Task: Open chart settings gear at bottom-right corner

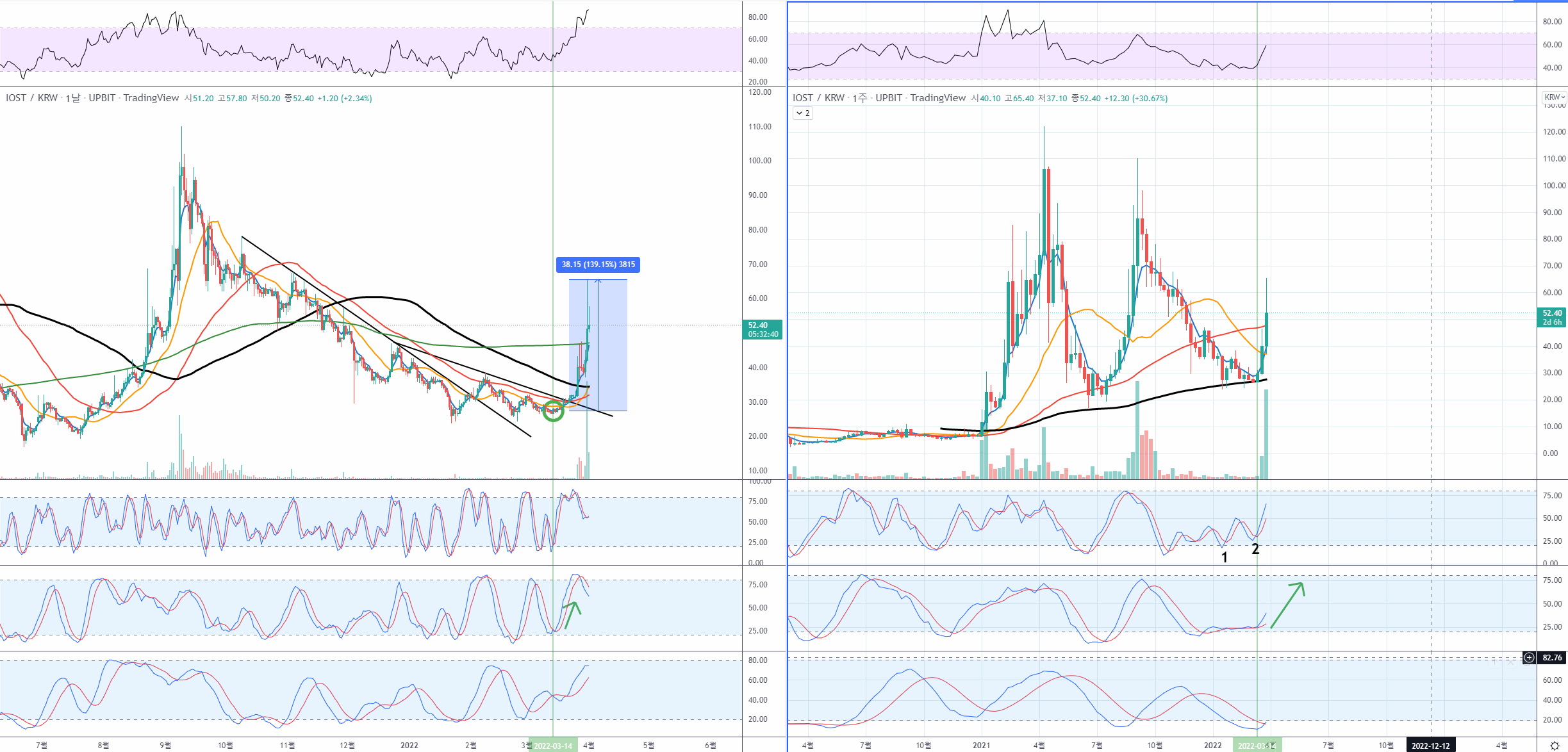Action: pos(1555,746)
